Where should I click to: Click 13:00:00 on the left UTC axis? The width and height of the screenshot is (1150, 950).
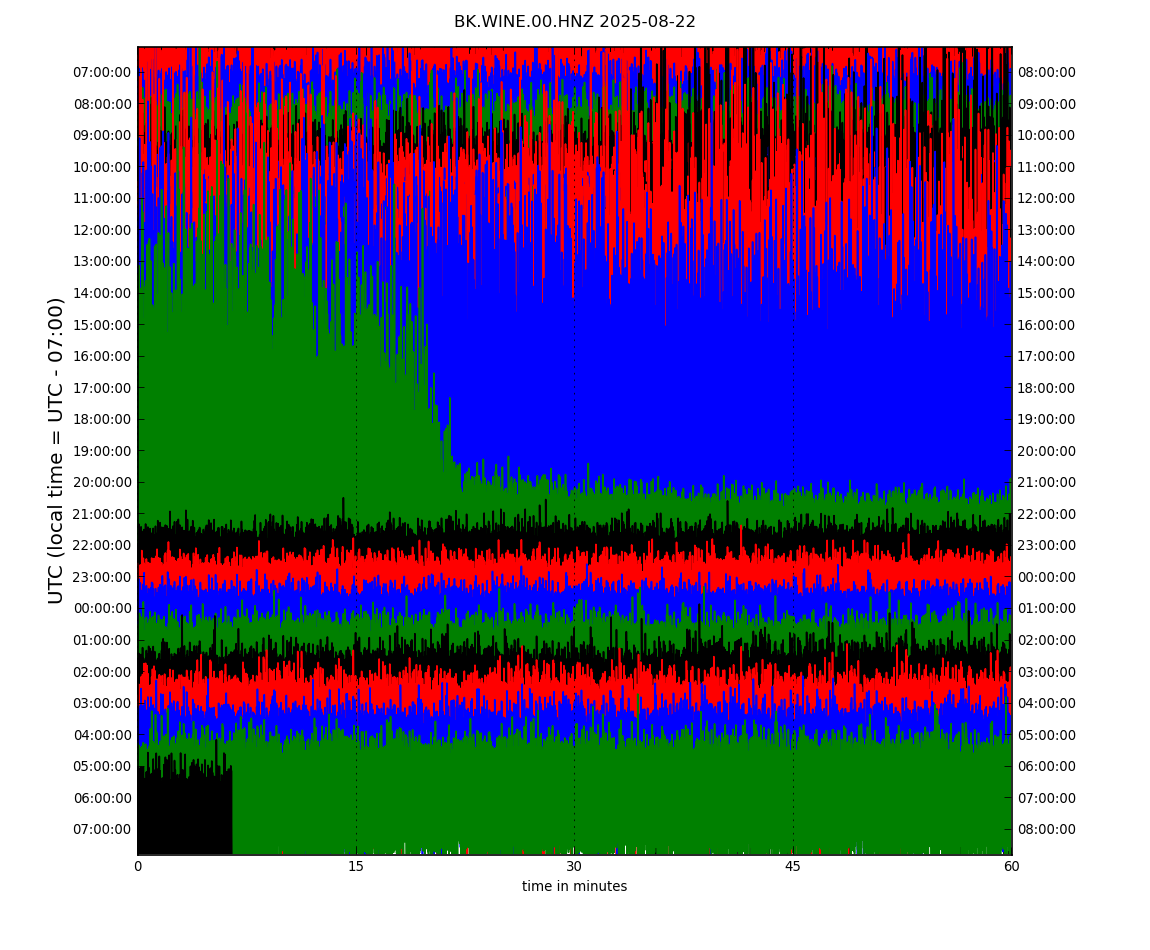102,262
